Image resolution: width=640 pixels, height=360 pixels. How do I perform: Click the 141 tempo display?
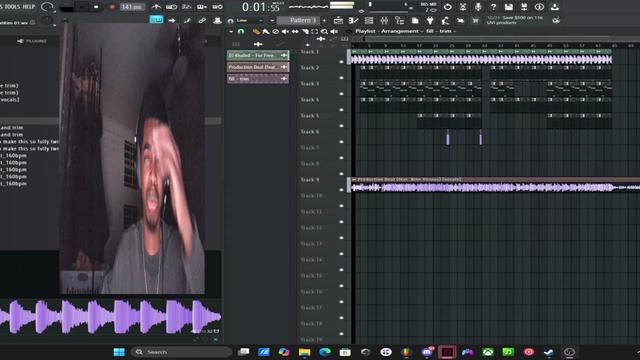(x=131, y=7)
